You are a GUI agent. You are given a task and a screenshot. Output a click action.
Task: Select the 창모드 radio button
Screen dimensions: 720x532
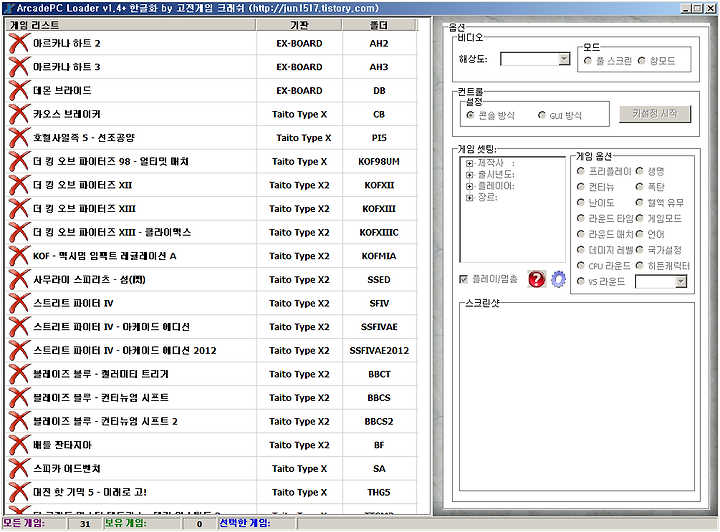pos(641,61)
